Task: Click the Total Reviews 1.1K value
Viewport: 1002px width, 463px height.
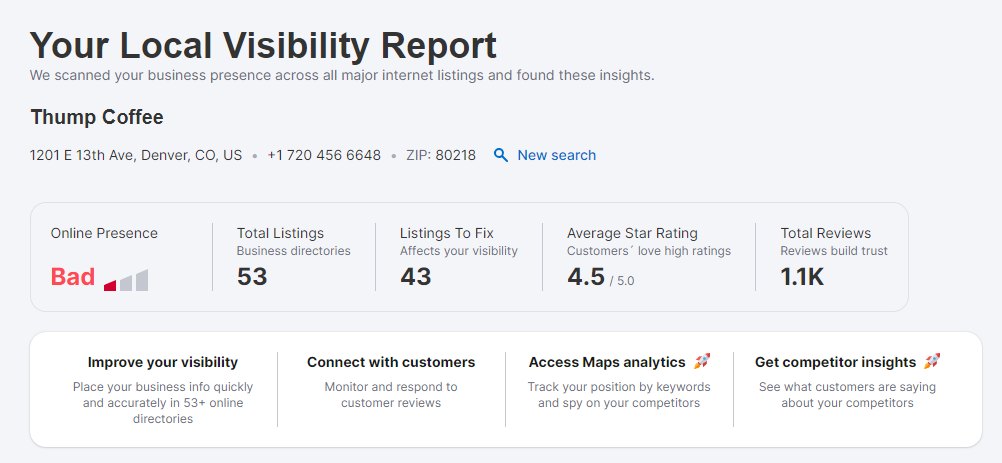Action: [x=803, y=277]
